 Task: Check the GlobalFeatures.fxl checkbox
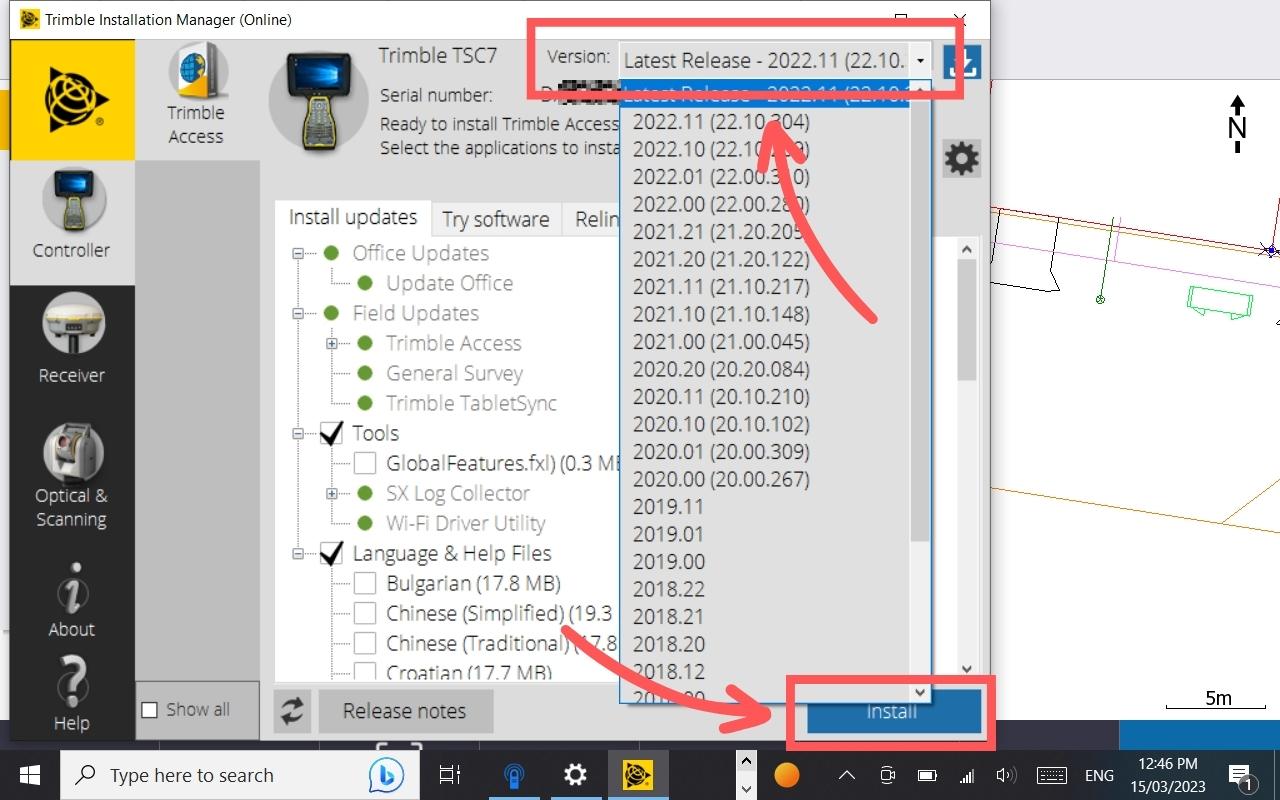coord(365,463)
